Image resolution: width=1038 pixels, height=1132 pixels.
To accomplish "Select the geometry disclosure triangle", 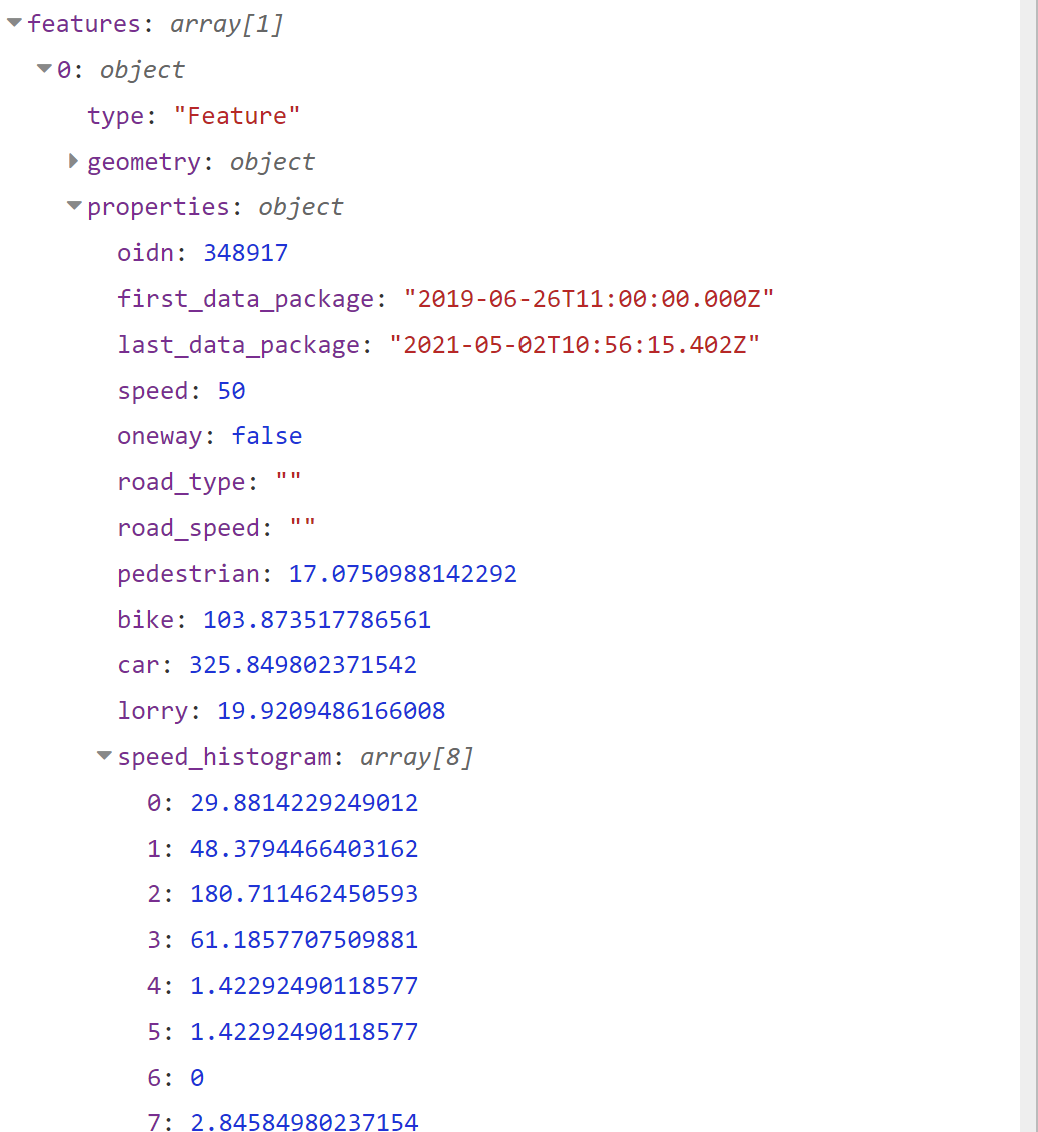I will click(x=74, y=161).
